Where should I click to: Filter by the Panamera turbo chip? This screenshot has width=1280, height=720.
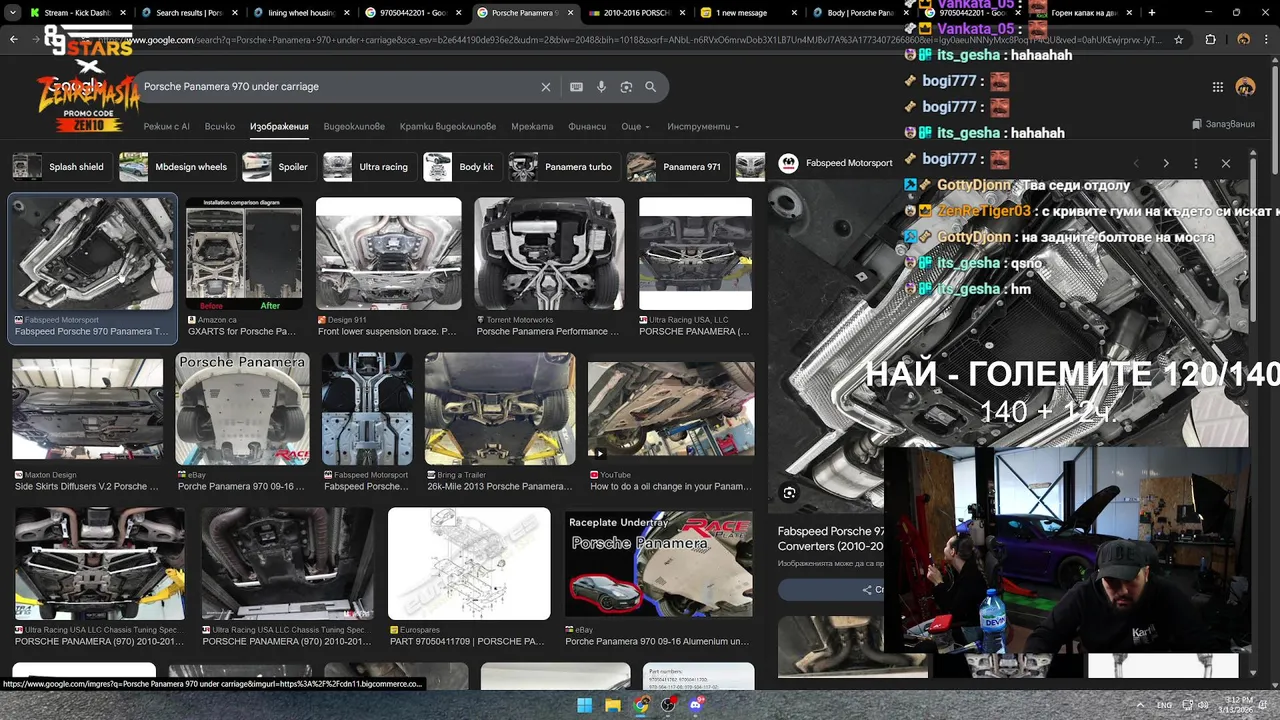click(562, 167)
